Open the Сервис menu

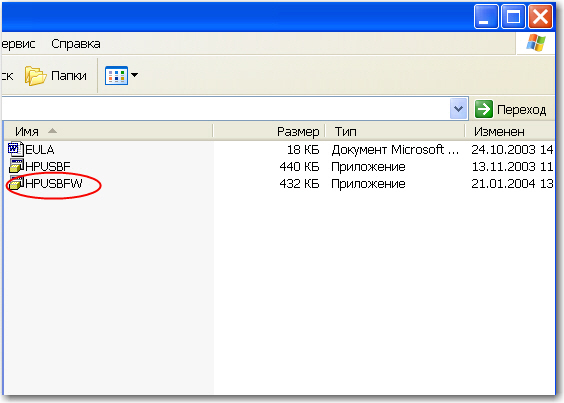tap(18, 44)
